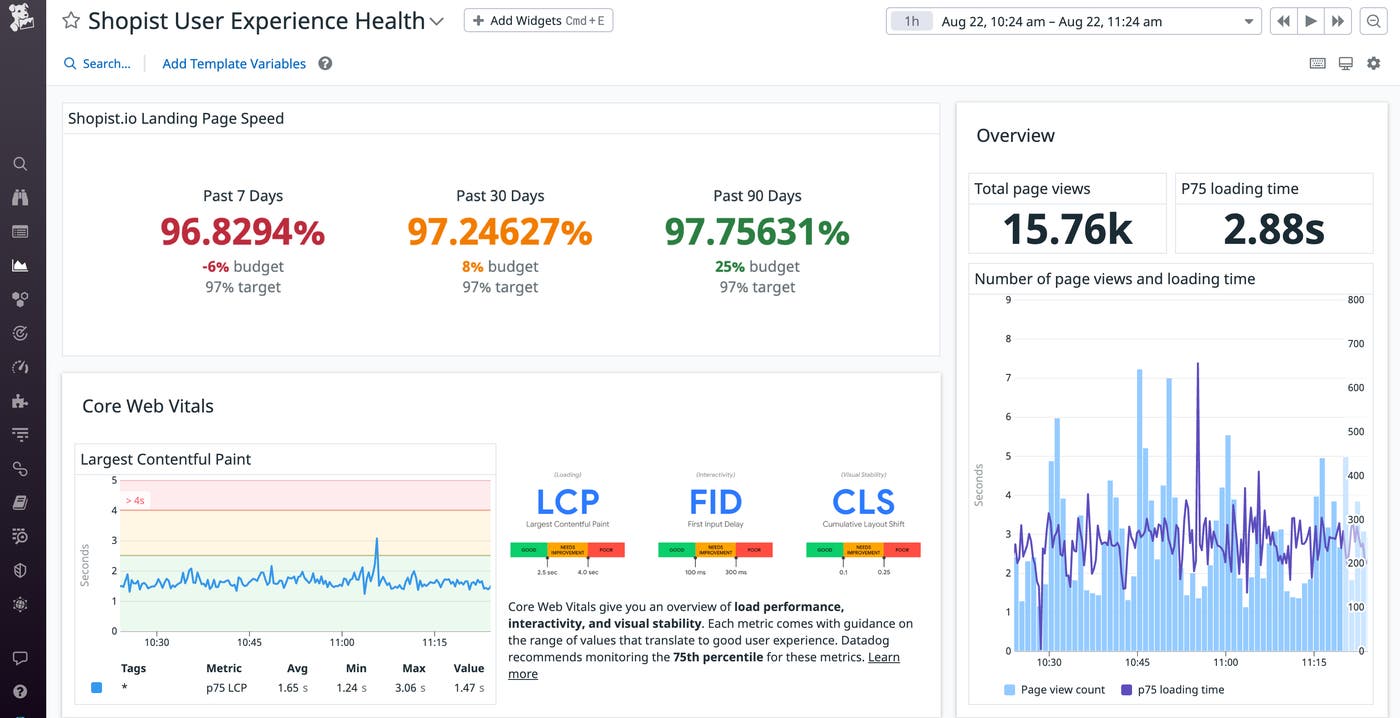Zoom out the time range with magnifier icon
Screen dimensions: 1400x718
coord(1373,21)
